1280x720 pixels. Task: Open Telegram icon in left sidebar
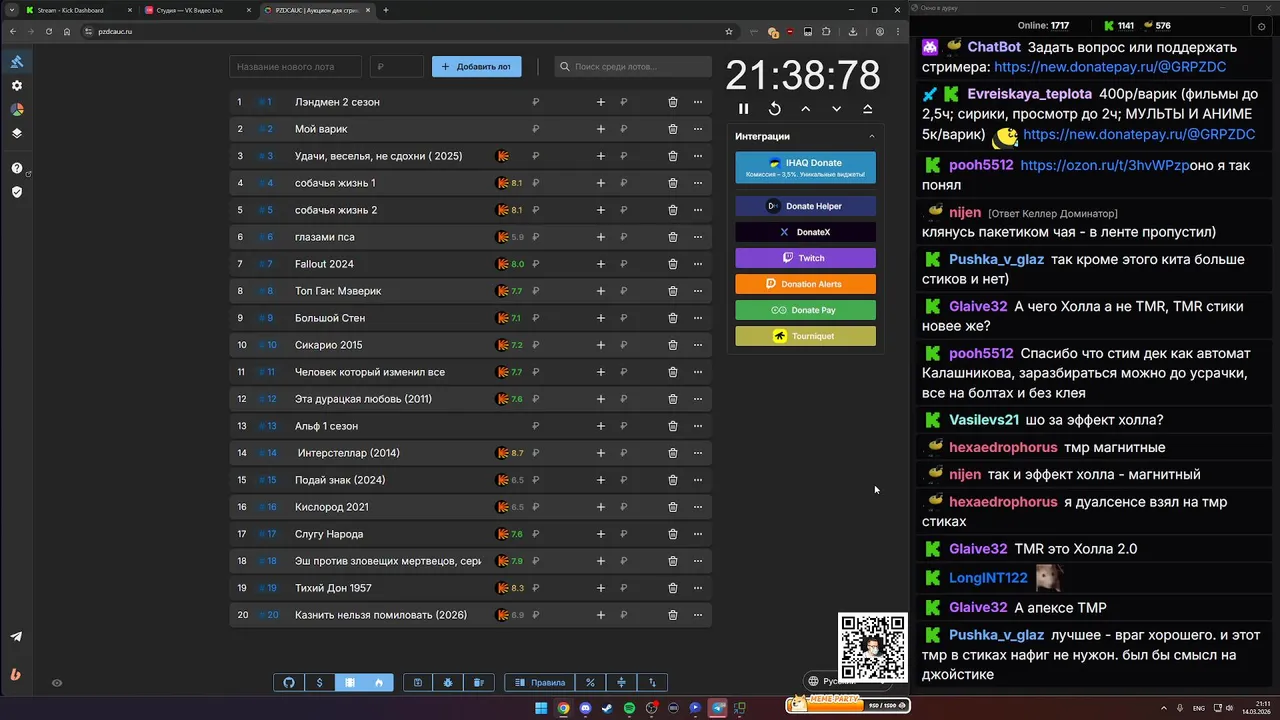coord(16,637)
